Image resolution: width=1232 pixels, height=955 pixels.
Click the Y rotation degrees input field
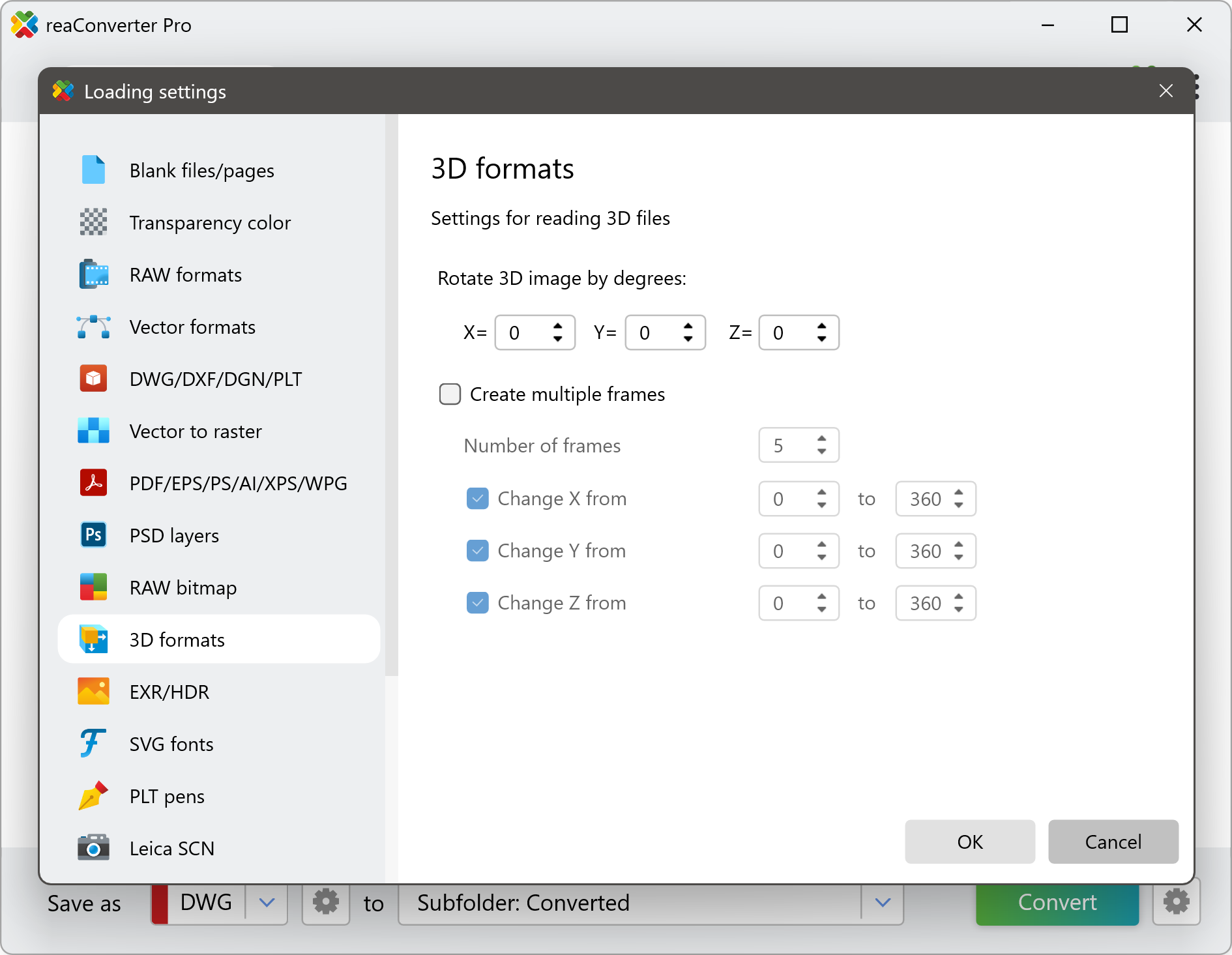tap(655, 333)
